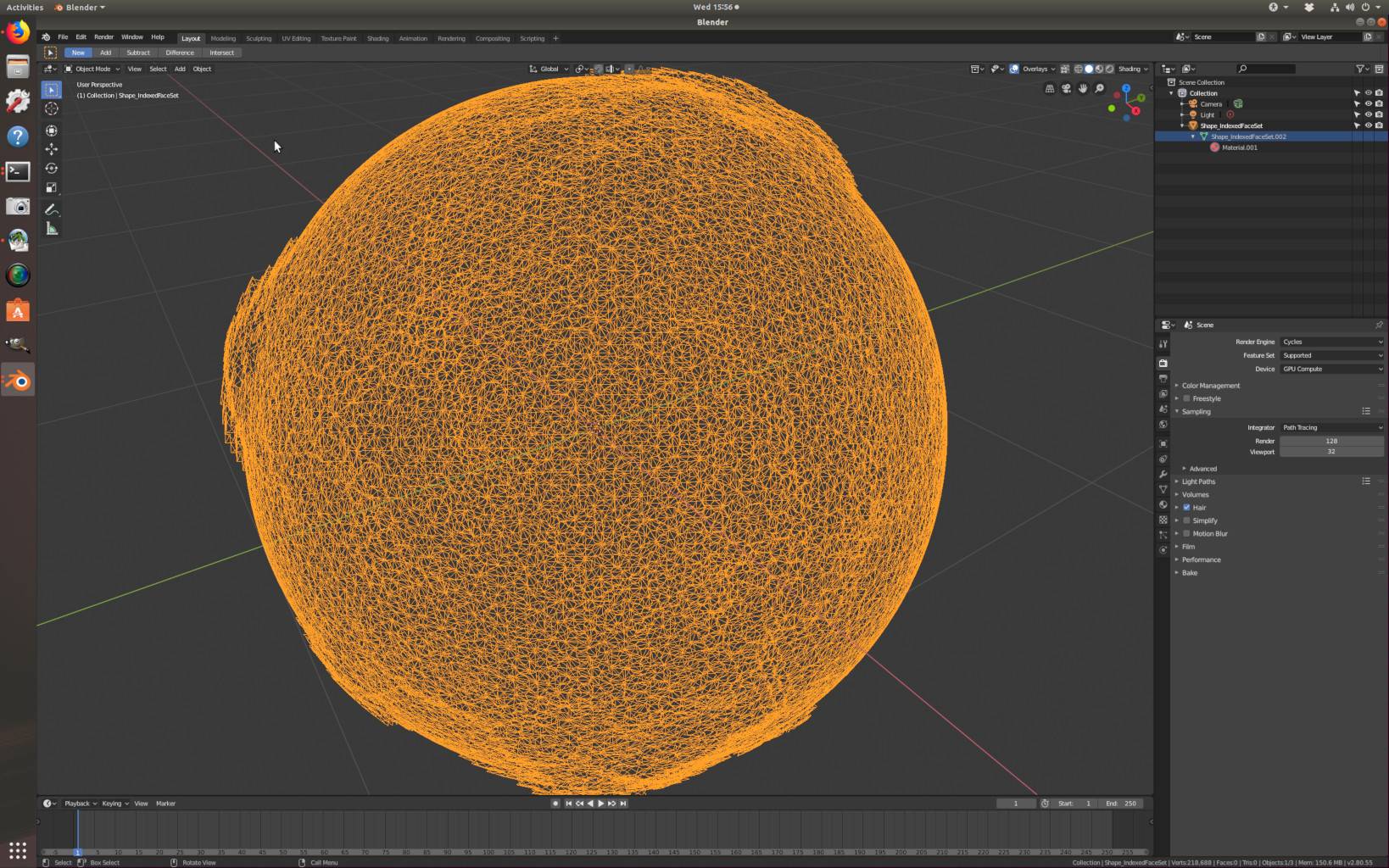Open Global transform orientation dropdown
The height and width of the screenshot is (868, 1389).
click(x=549, y=69)
